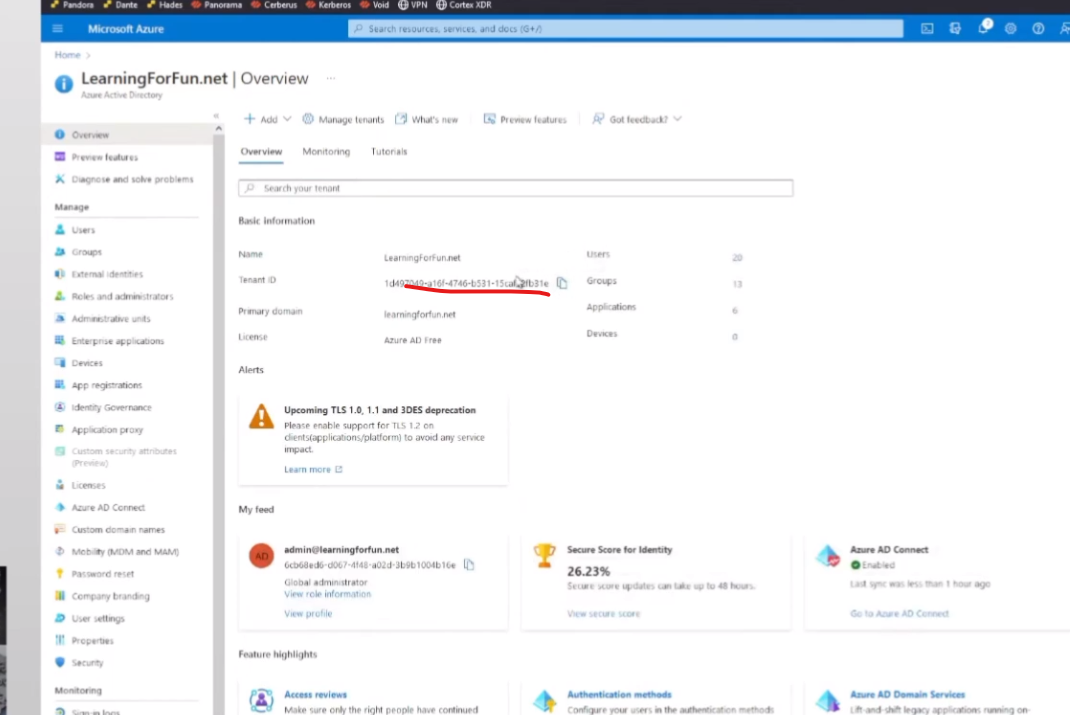Screen dimensions: 1070x715
Task: Click the Company branding icon
Action: click(x=60, y=596)
